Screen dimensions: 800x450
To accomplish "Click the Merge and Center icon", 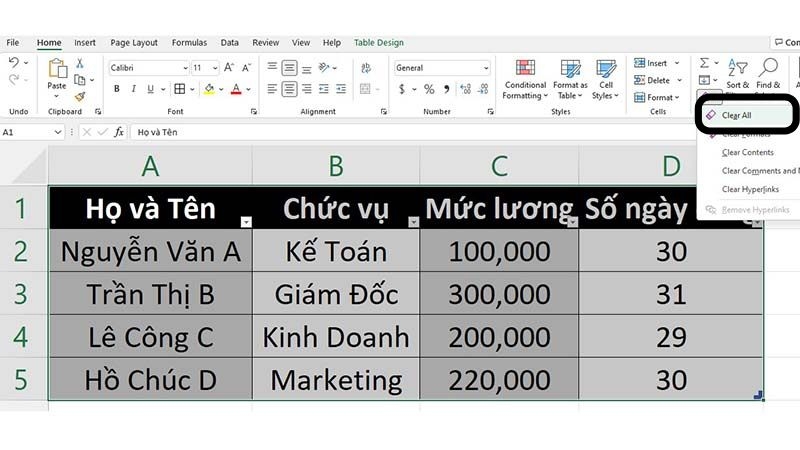I will (x=365, y=89).
